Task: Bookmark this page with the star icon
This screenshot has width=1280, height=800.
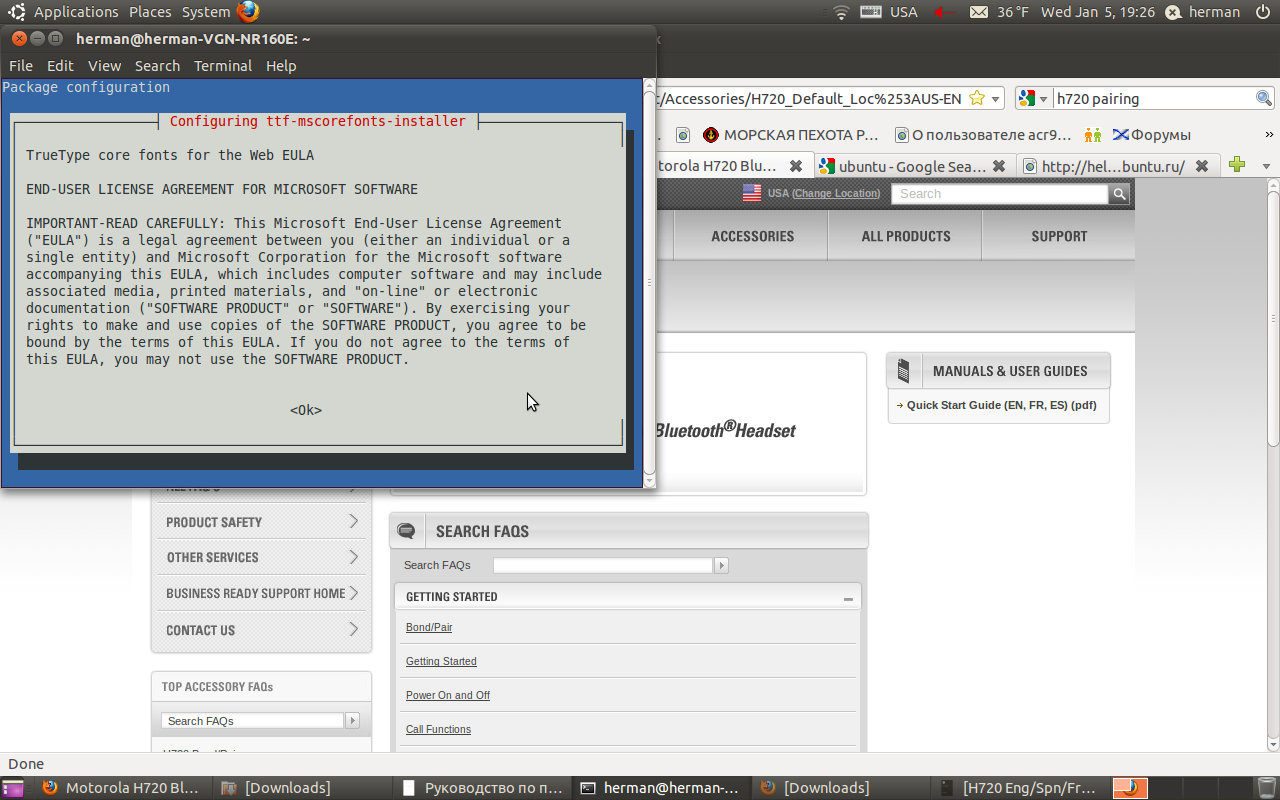Action: [977, 98]
